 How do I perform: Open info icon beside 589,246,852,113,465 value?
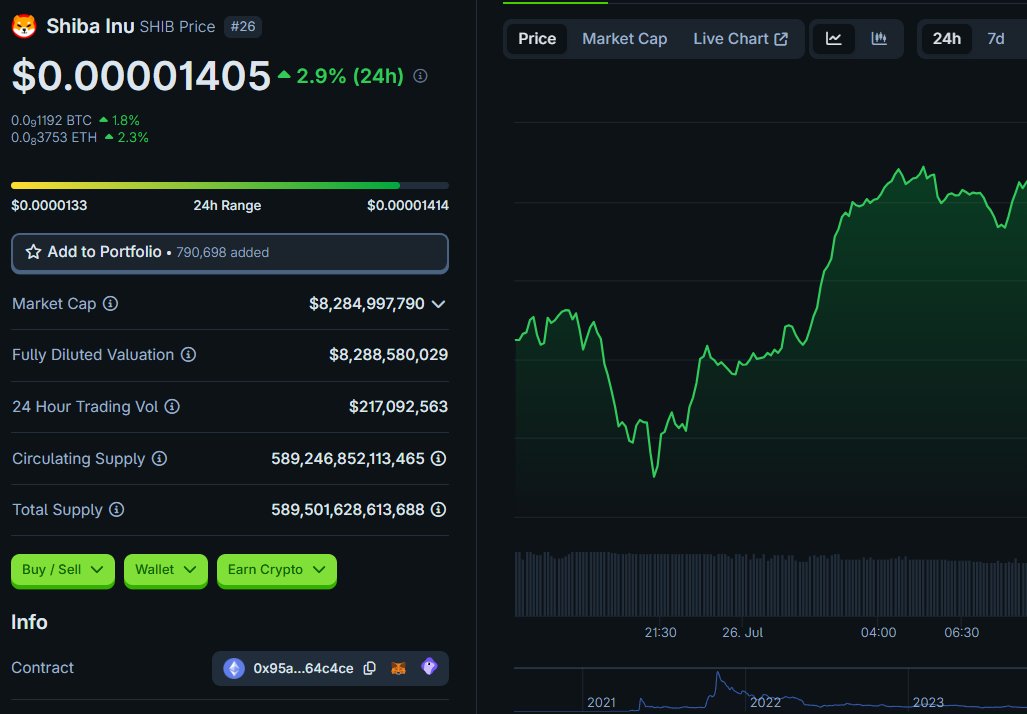click(x=439, y=458)
